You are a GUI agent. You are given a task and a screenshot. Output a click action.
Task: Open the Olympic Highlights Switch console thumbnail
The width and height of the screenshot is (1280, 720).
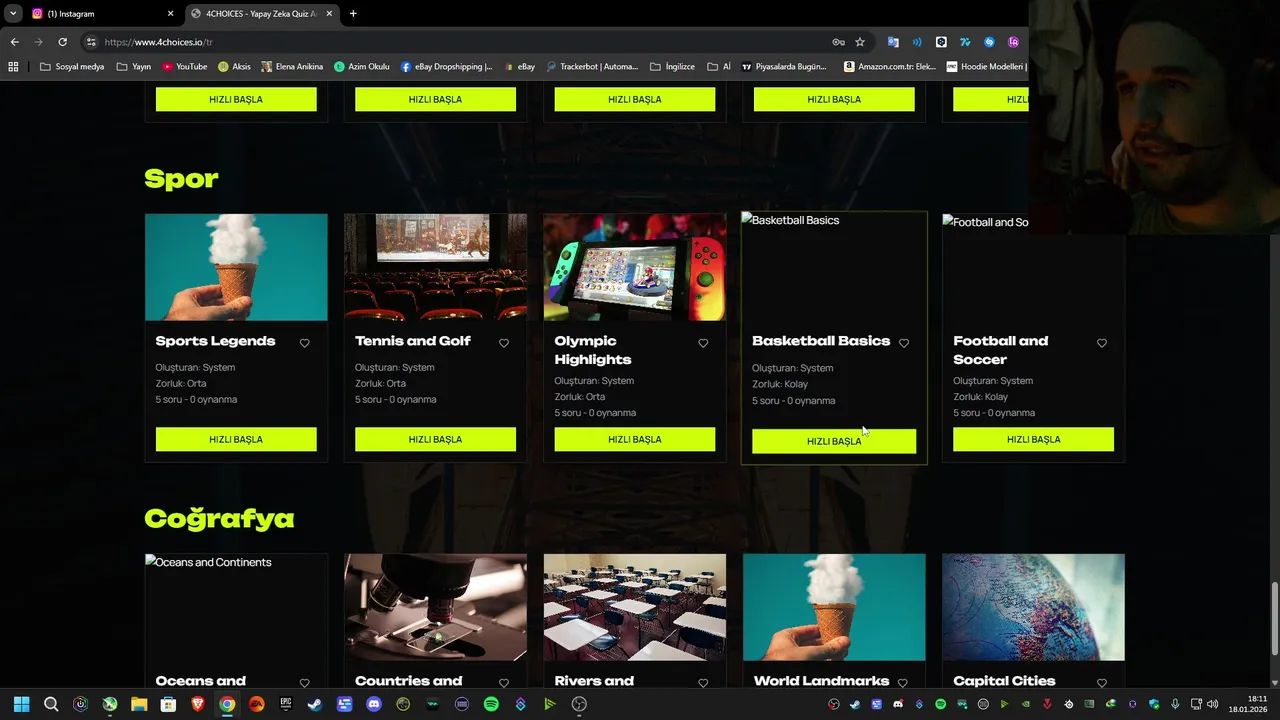click(x=635, y=267)
